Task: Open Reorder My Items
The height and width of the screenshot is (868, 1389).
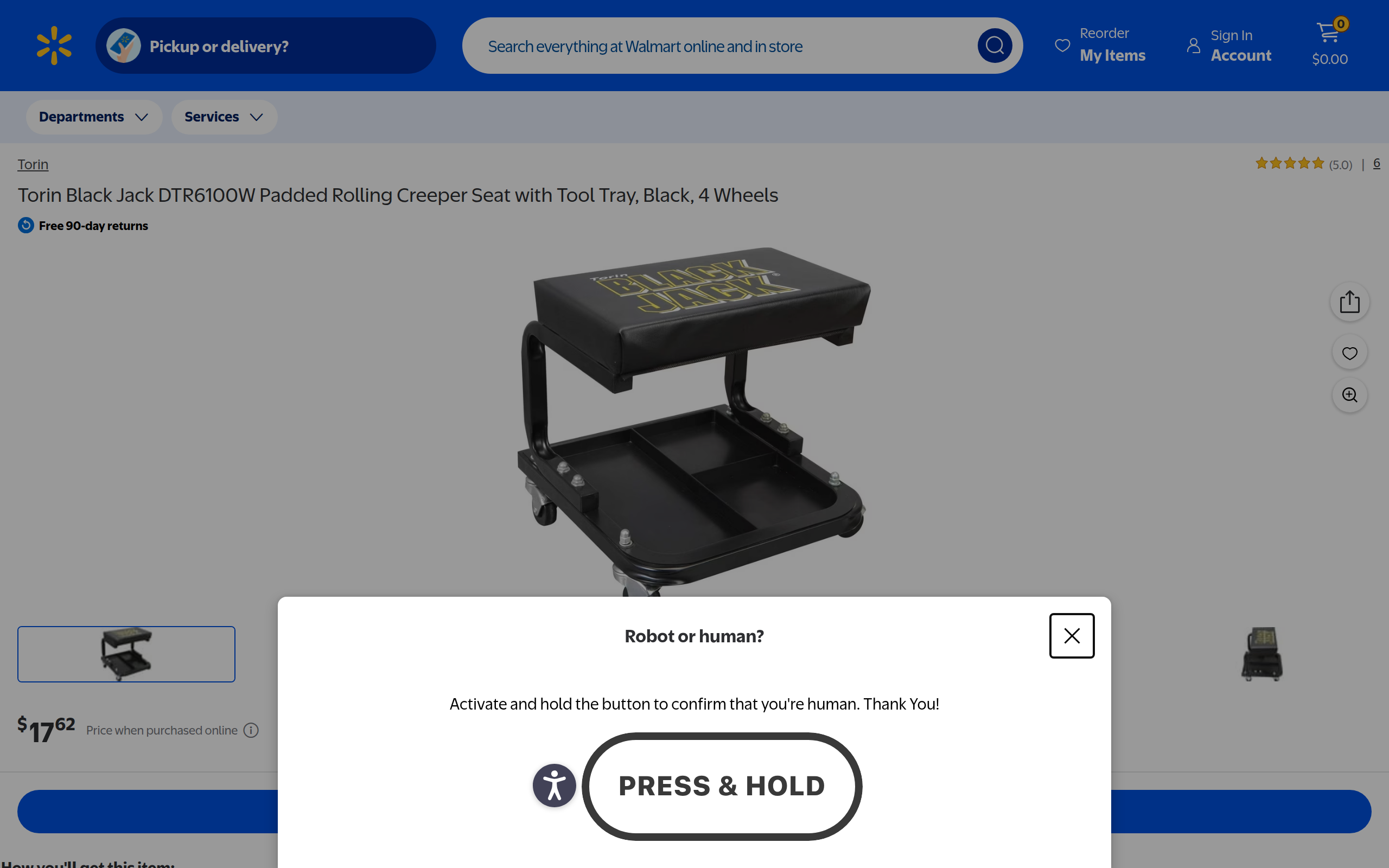Action: [x=1100, y=45]
